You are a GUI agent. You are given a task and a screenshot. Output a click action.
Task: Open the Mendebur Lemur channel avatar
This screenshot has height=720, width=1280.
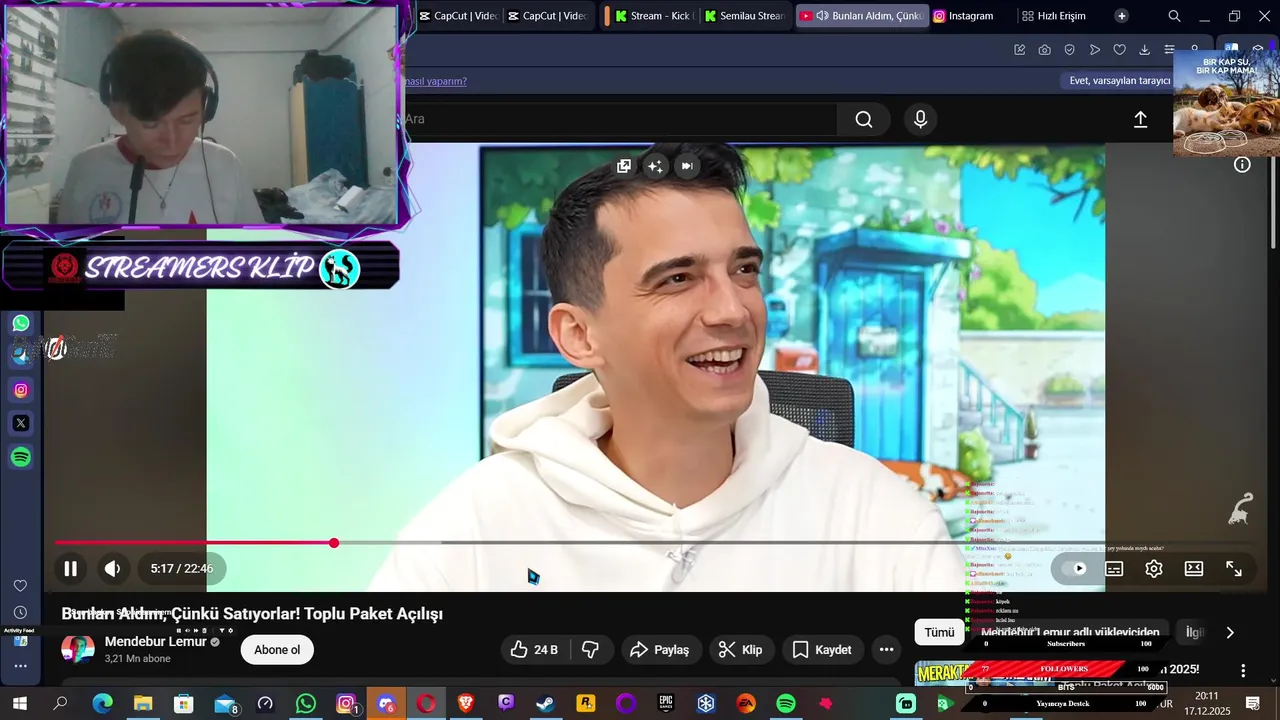(x=78, y=649)
